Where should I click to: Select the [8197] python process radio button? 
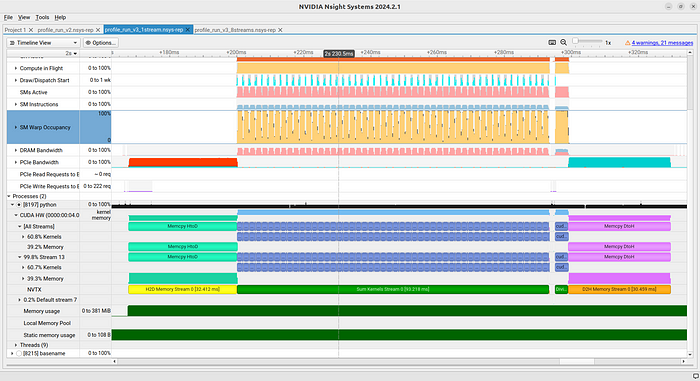click(x=19, y=205)
